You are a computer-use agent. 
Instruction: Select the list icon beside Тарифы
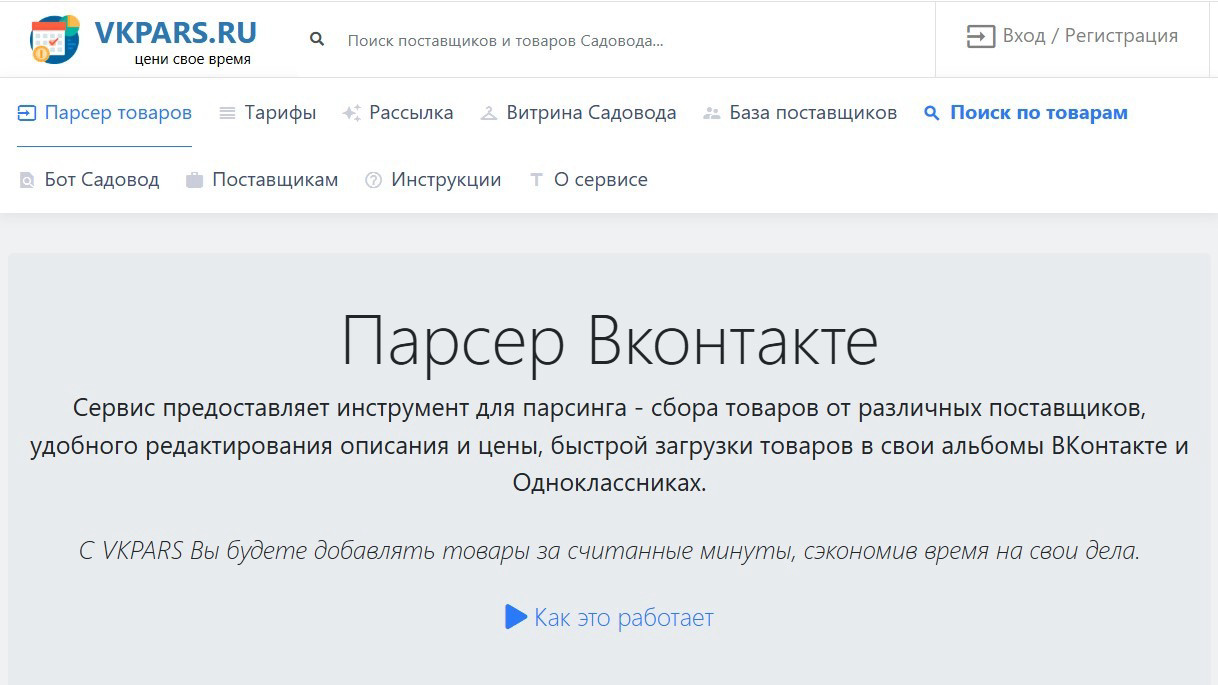(225, 112)
